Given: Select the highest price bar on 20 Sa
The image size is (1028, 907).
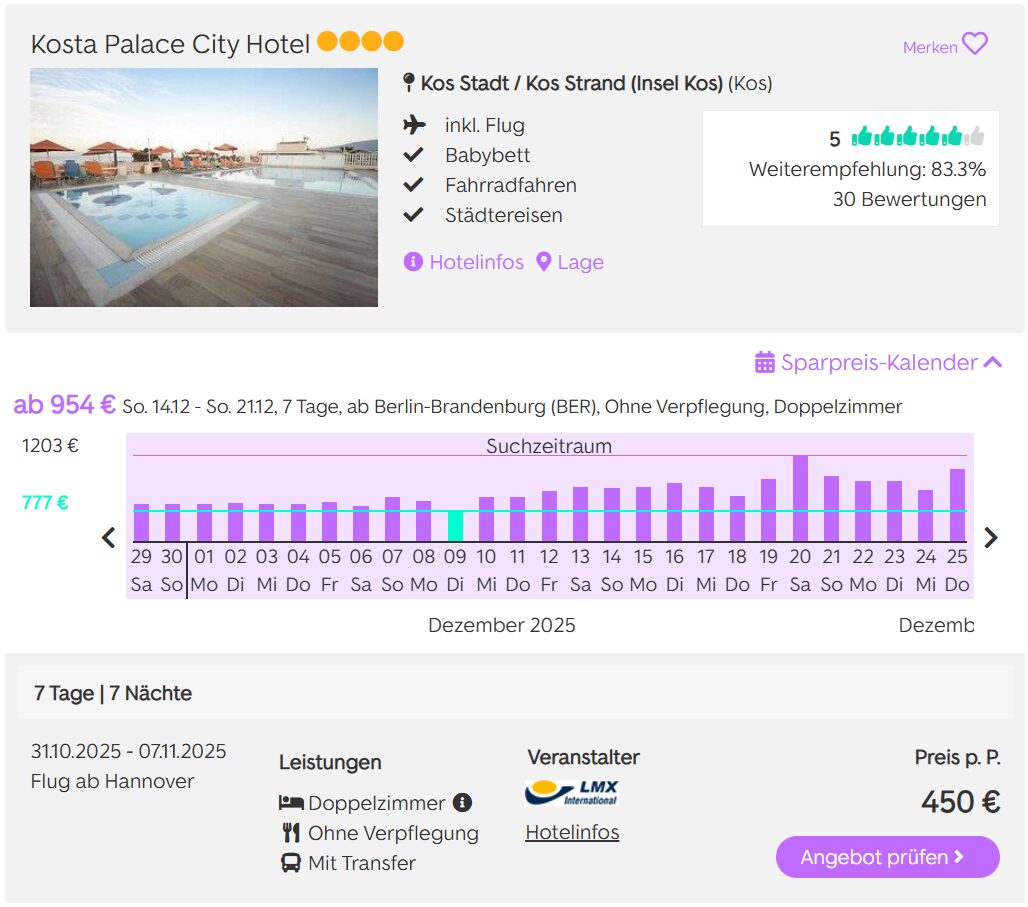Looking at the screenshot, I should (x=800, y=499).
